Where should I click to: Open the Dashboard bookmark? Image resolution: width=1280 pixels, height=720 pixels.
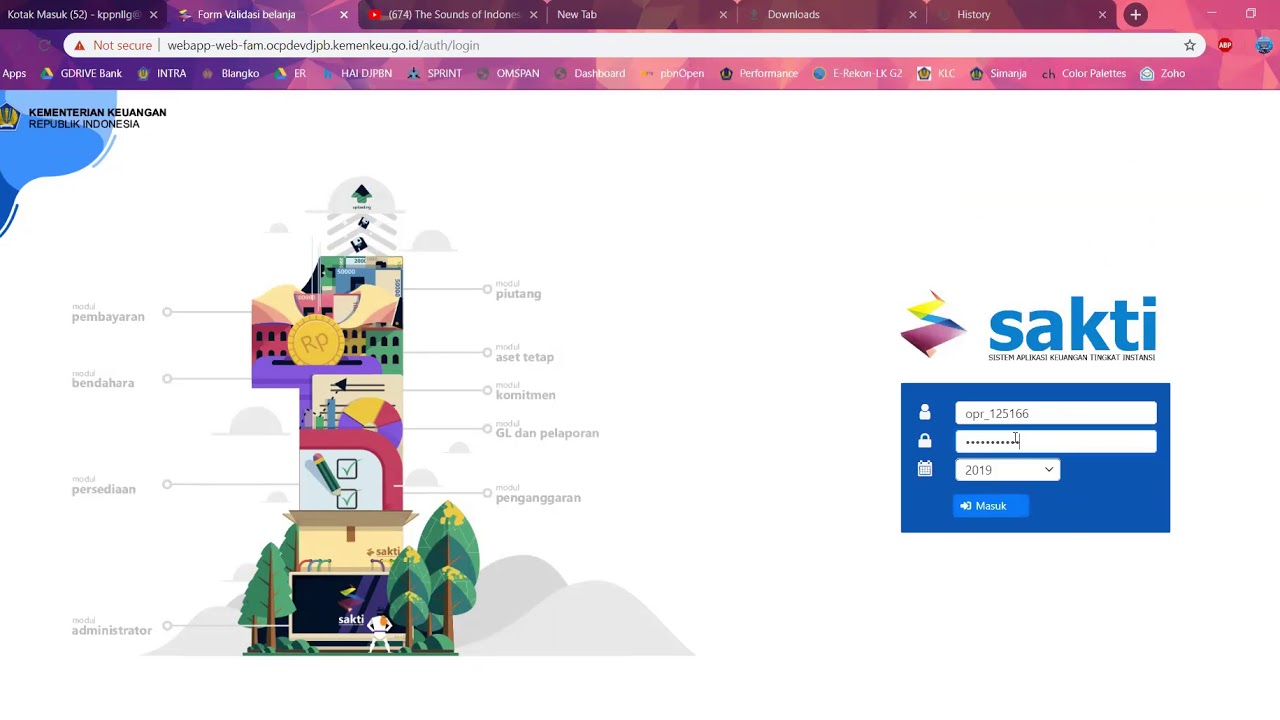tap(590, 73)
